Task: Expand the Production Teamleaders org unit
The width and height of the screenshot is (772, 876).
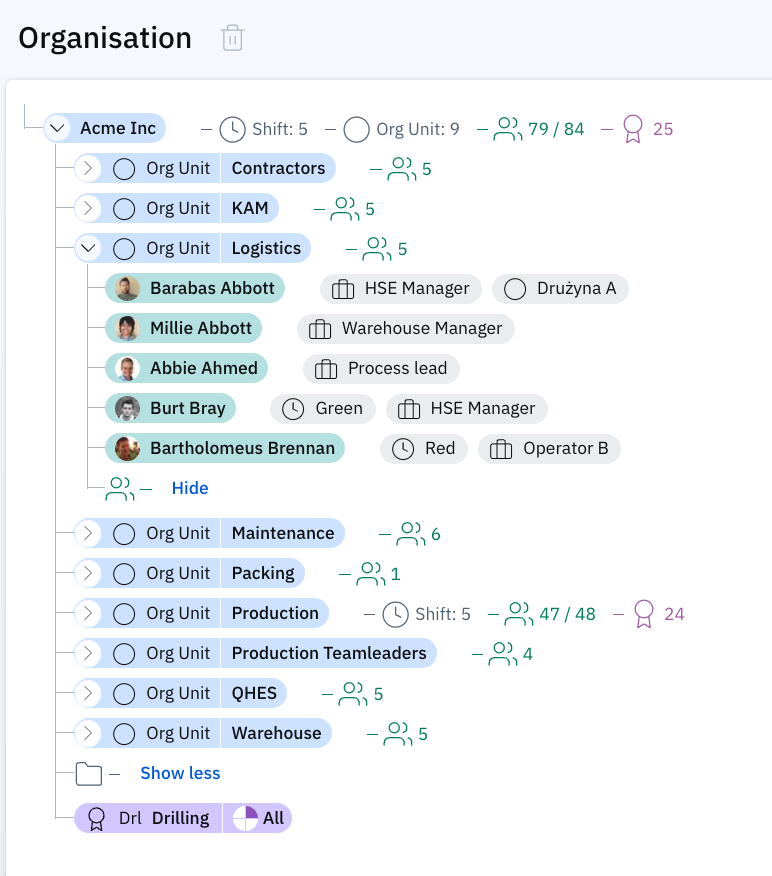Action: 88,654
